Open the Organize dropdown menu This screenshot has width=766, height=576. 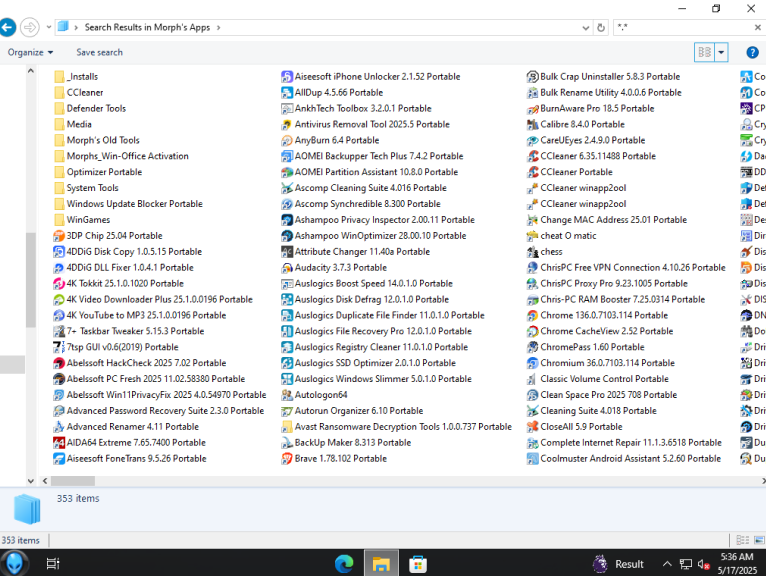30,52
